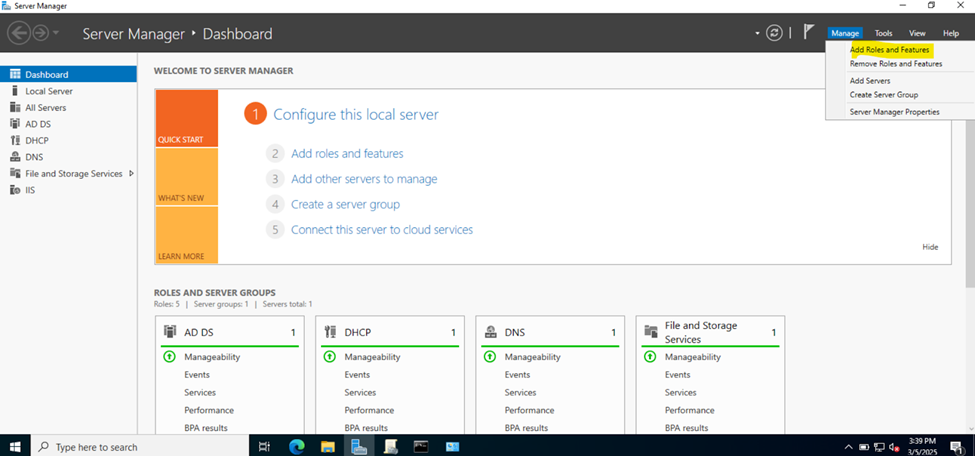Open File and Storage Services tile header
Viewport: 975px width, 456px height.
coord(710,333)
